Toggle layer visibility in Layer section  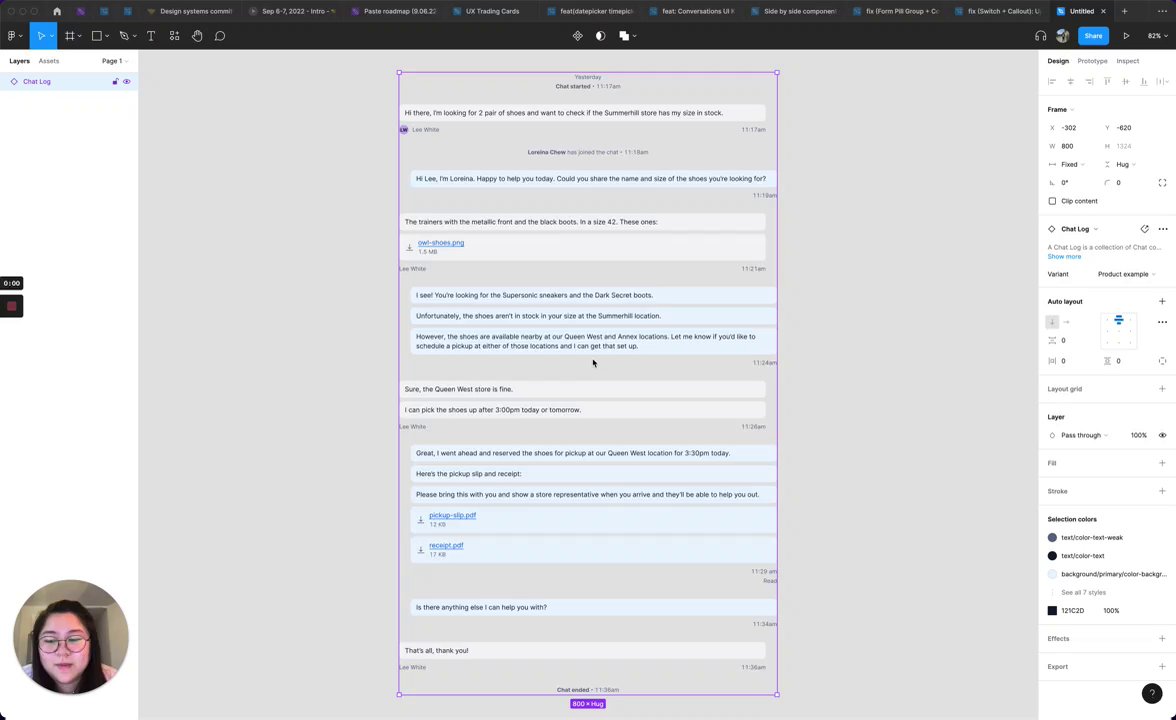[1162, 435]
